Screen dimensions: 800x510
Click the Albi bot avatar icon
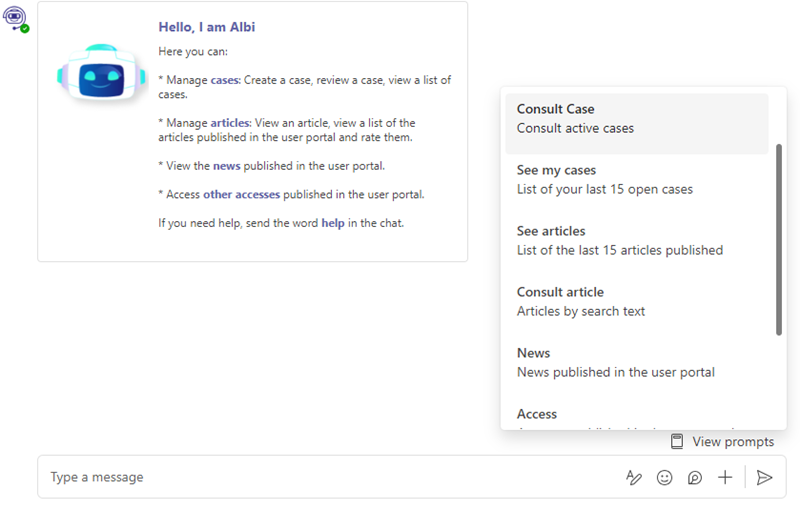[x=15, y=18]
